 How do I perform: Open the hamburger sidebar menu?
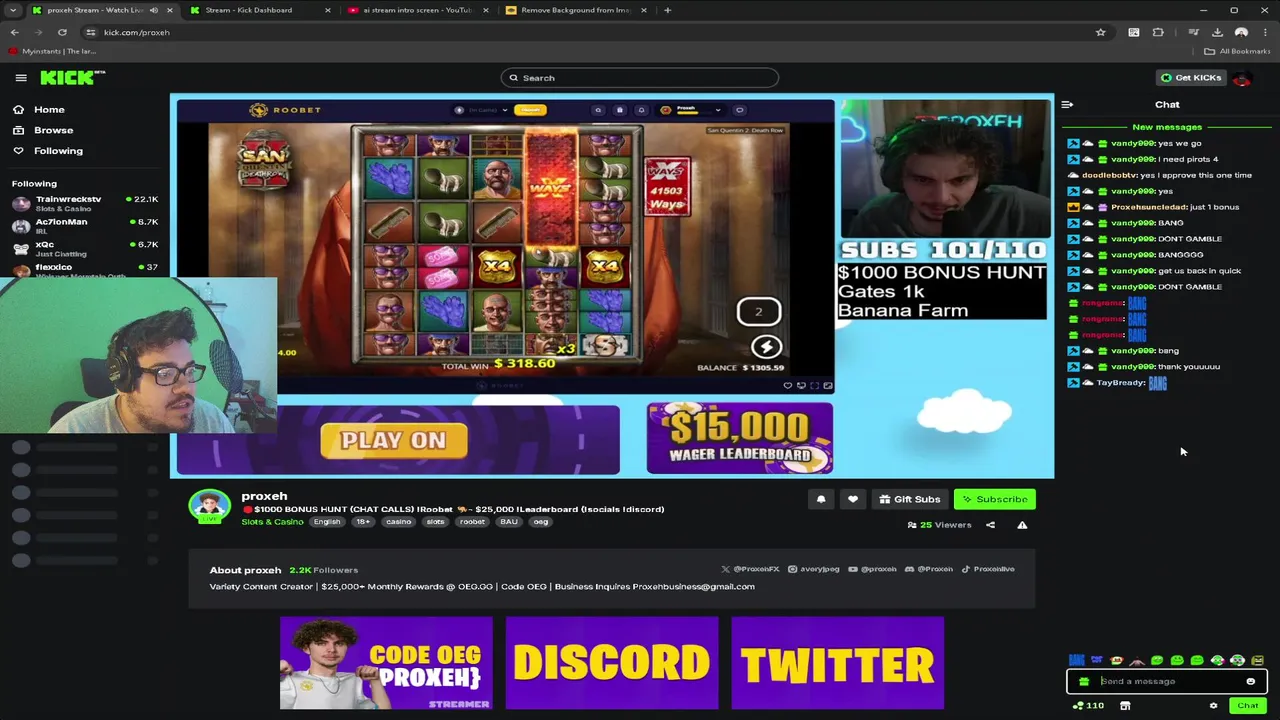pyautogui.click(x=21, y=78)
